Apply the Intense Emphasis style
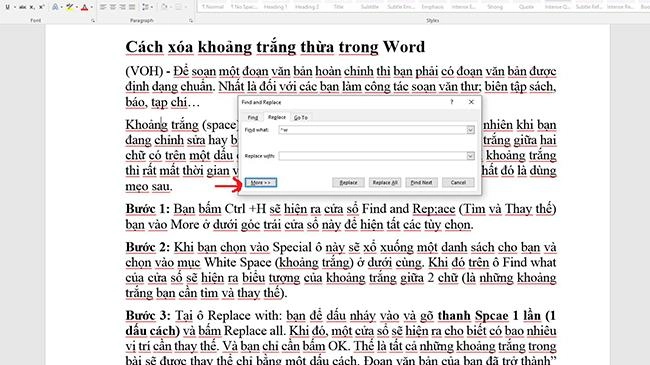650x365 pixels. pyautogui.click(x=463, y=7)
